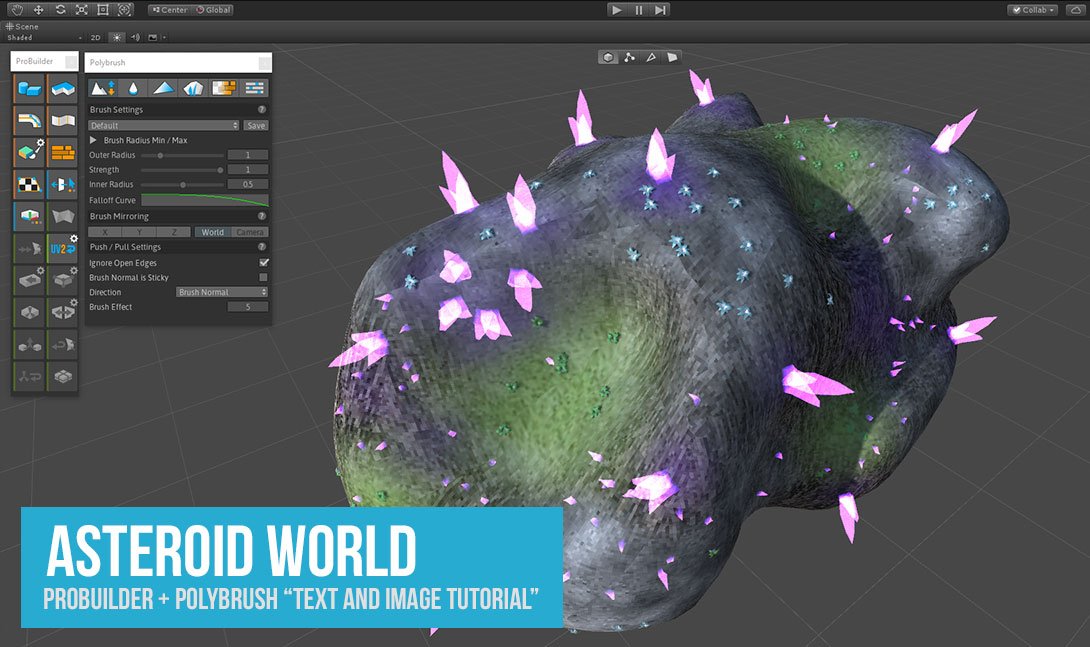
Task: Switch to ProBuilder Vertex selection mode
Action: click(x=629, y=57)
